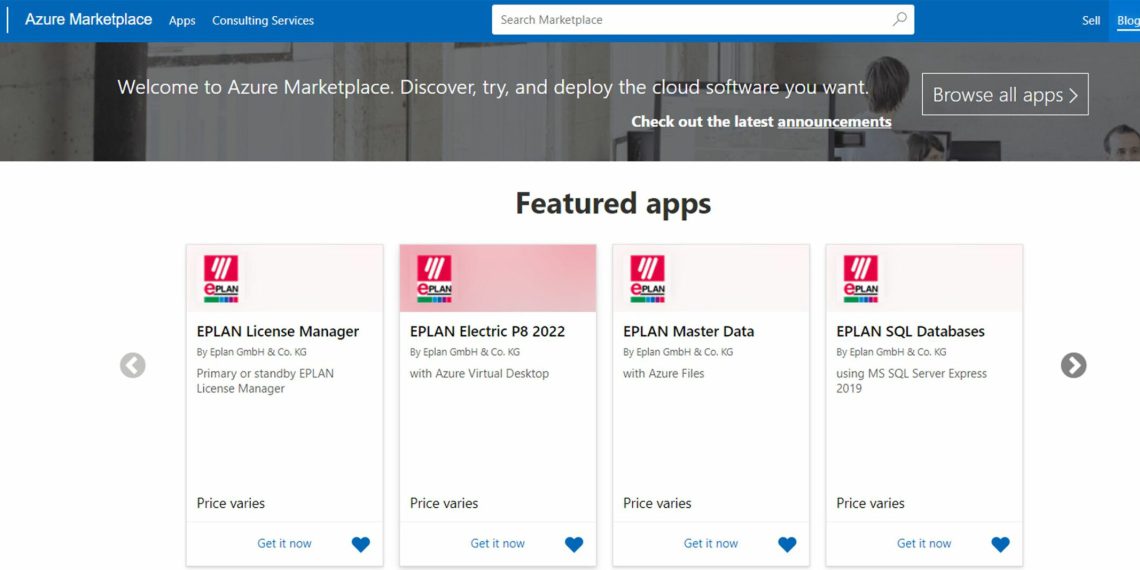This screenshot has height=570, width=1140.
Task: Advance carousel with right arrow
Action: [1073, 365]
